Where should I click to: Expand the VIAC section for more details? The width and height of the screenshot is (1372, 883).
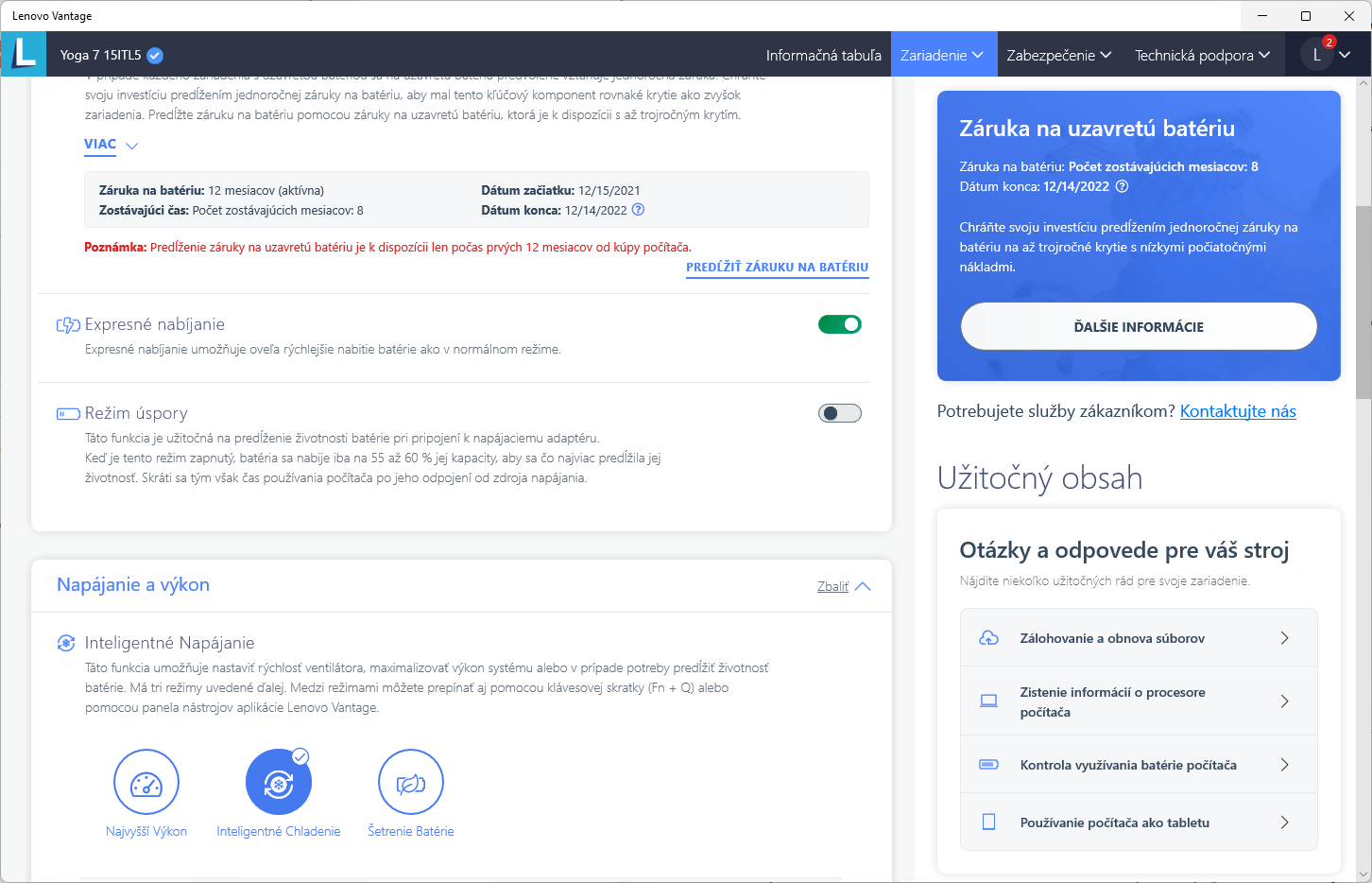111,145
